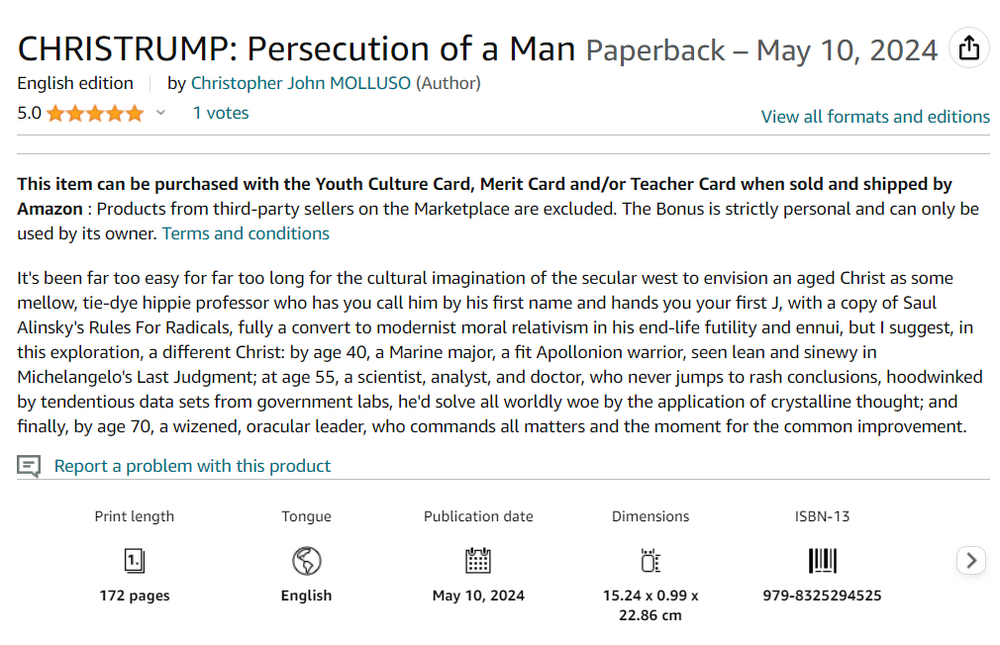This screenshot has height=645, width=1000.
Task: Click the ISBN number 979-8325294525
Action: [x=822, y=596]
